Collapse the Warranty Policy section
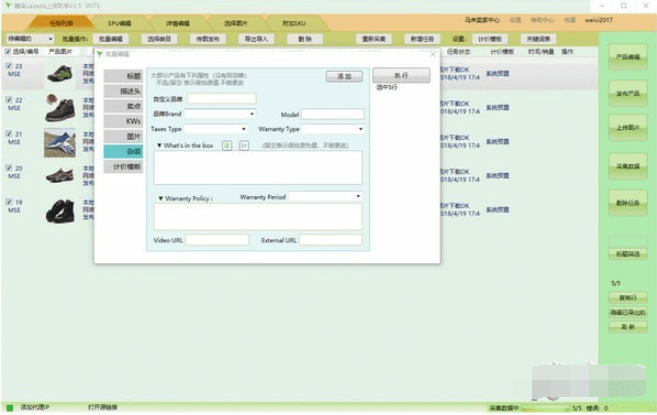The height and width of the screenshot is (415, 657). click(x=160, y=198)
